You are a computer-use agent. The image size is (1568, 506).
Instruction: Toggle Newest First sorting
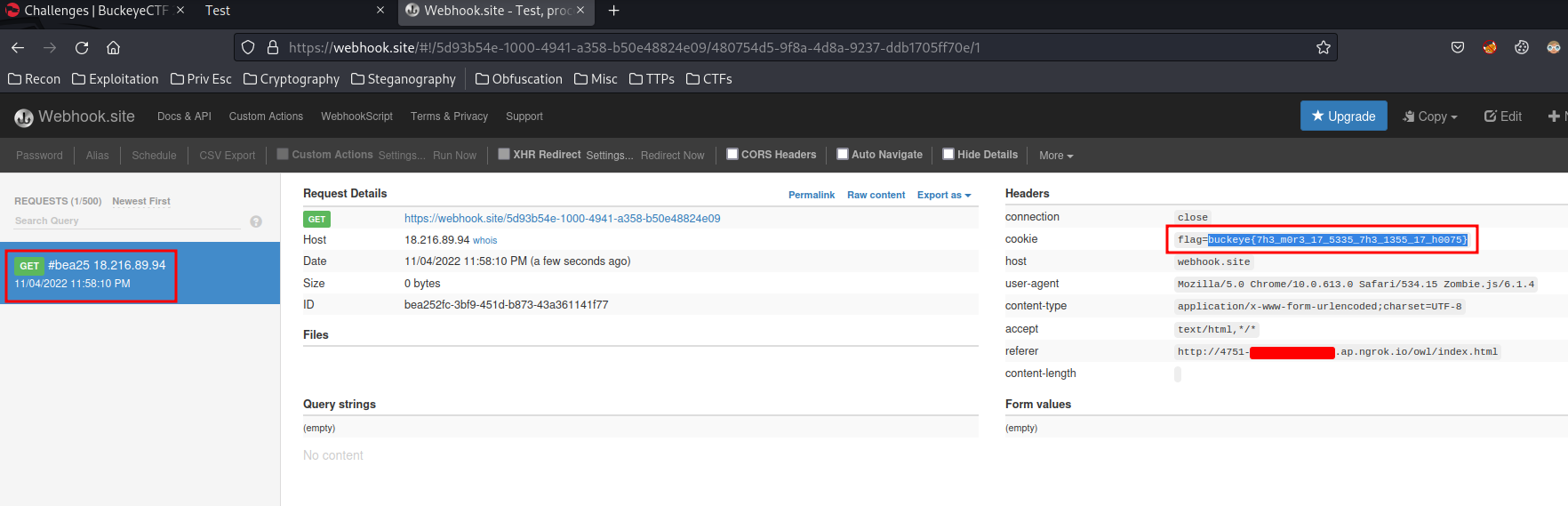point(140,202)
